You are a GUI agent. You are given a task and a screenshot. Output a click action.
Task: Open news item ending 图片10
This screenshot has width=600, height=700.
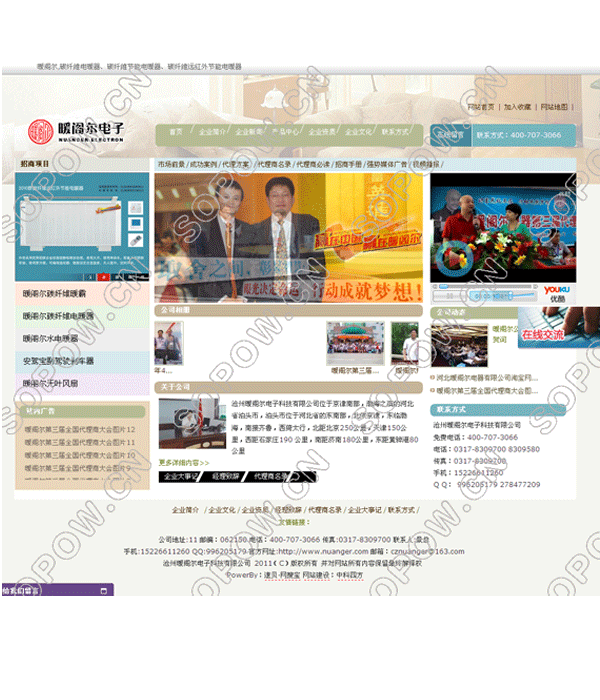(79, 455)
